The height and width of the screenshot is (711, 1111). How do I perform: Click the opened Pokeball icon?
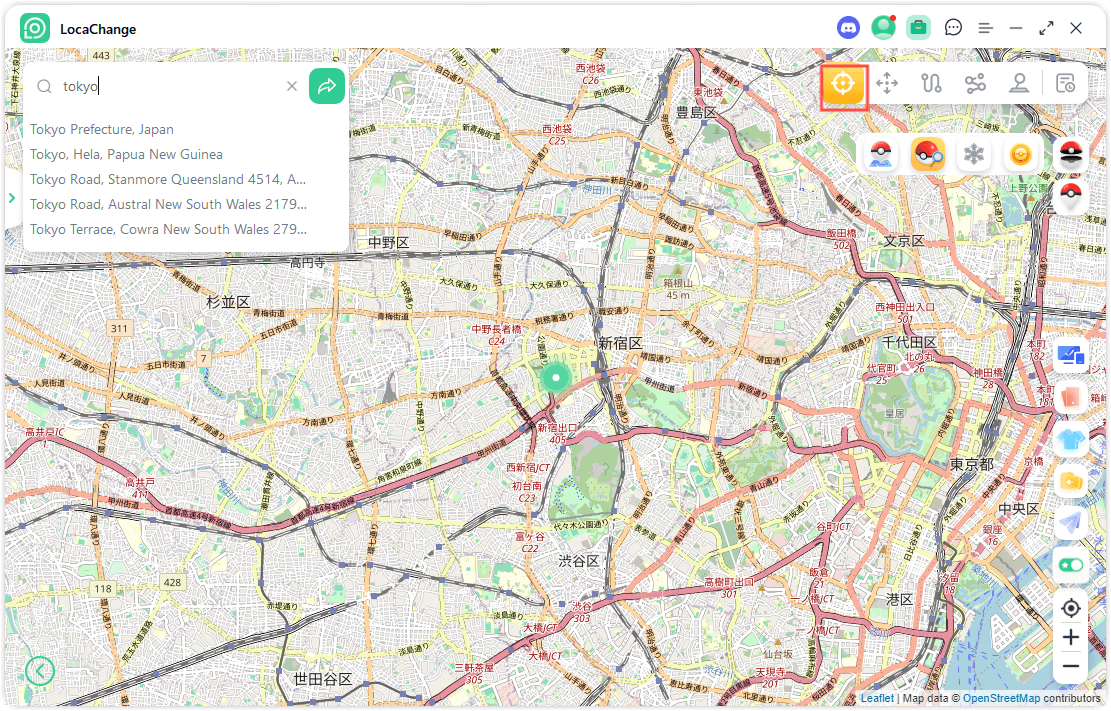pos(1070,154)
